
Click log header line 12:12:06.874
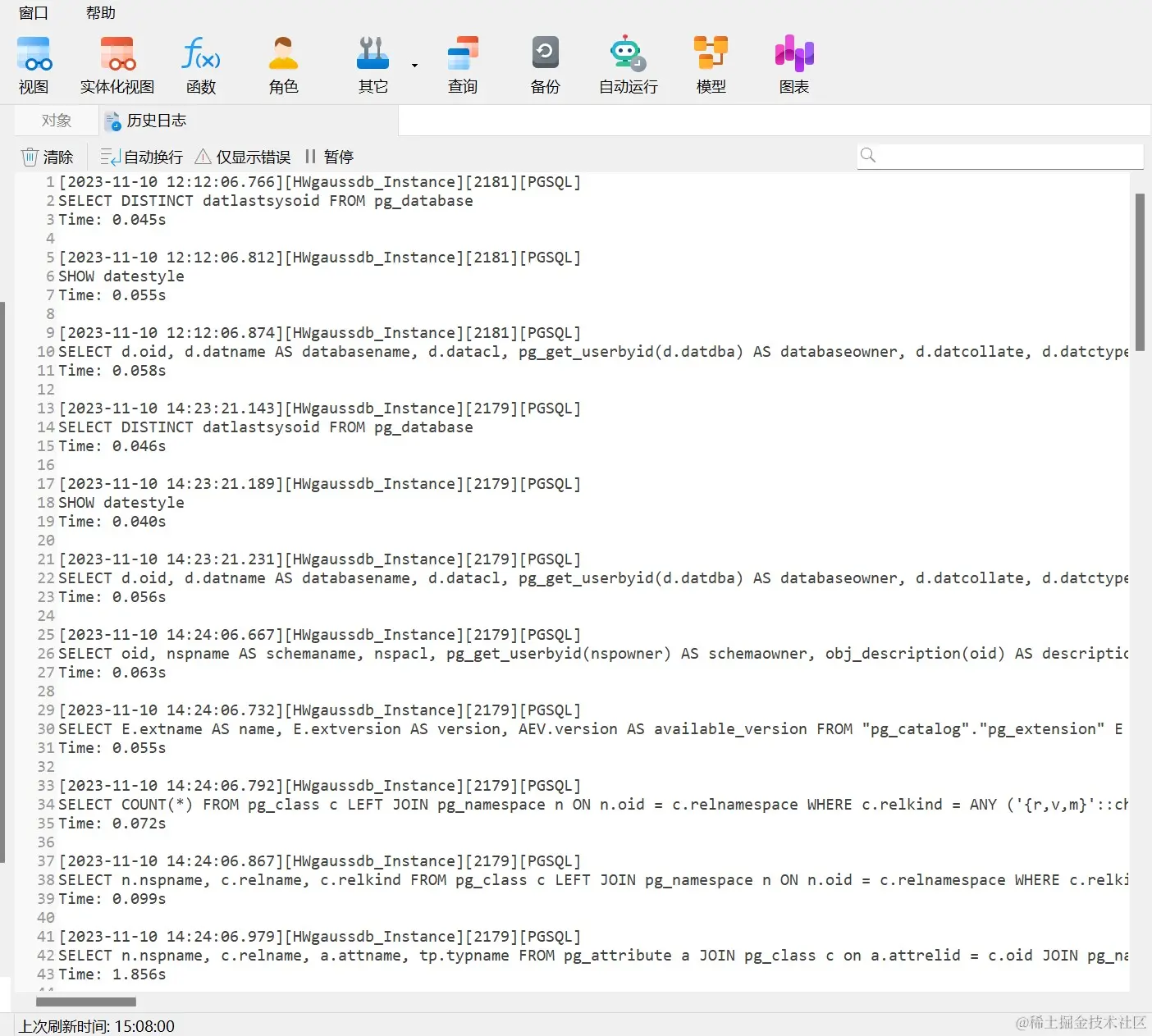(320, 333)
